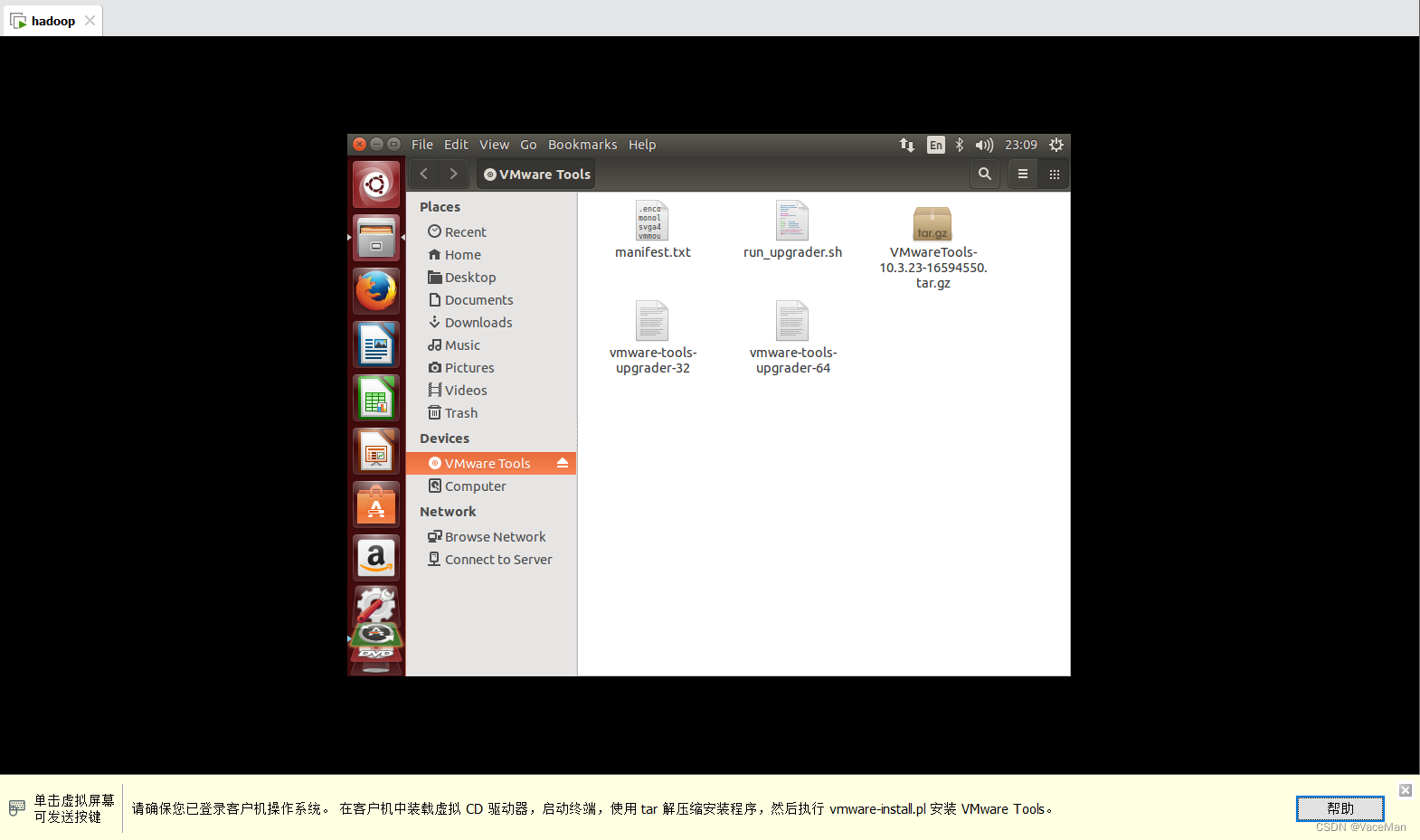The height and width of the screenshot is (840, 1420).
Task: Open the Bookmarks menu
Action: click(x=582, y=145)
